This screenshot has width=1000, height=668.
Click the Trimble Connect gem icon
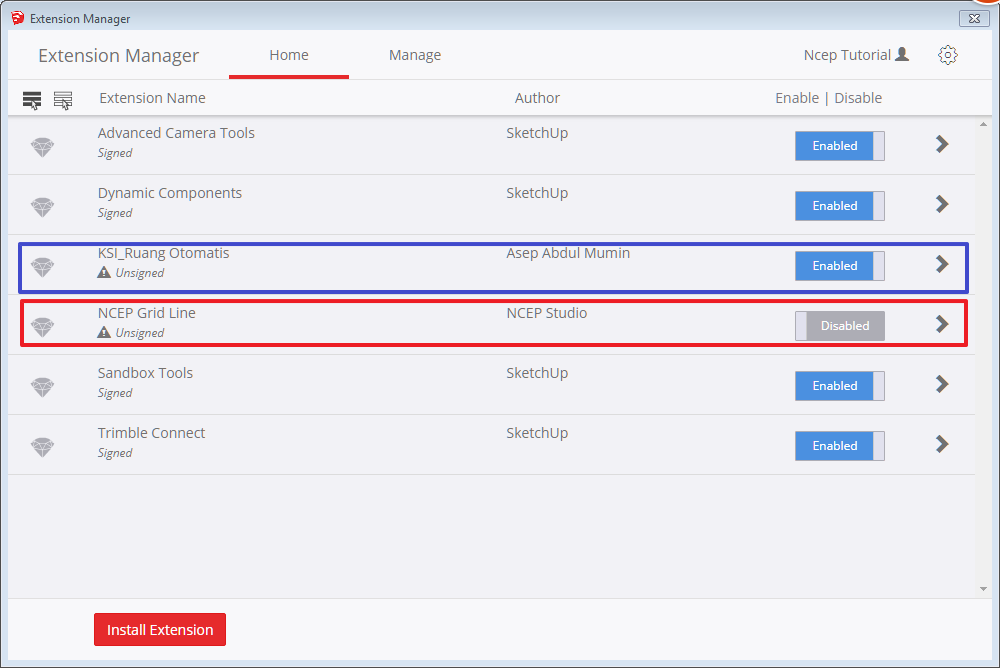(43, 447)
